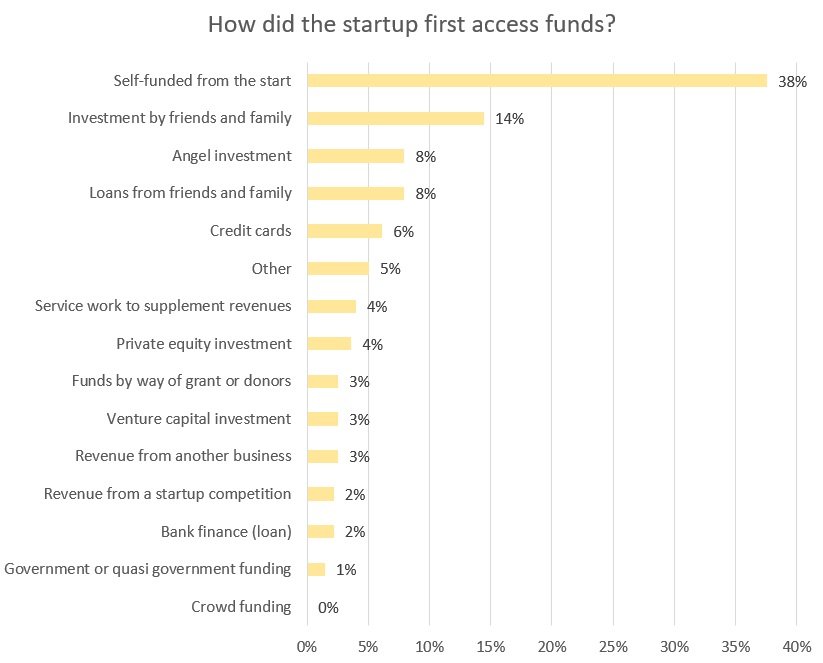Click the Private equity investment label
823x663 pixels.
(204, 344)
